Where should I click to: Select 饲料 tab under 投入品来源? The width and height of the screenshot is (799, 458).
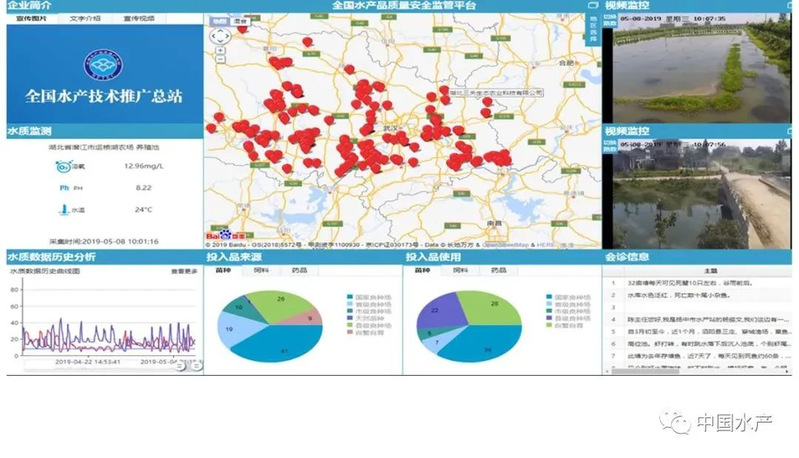tap(261, 270)
